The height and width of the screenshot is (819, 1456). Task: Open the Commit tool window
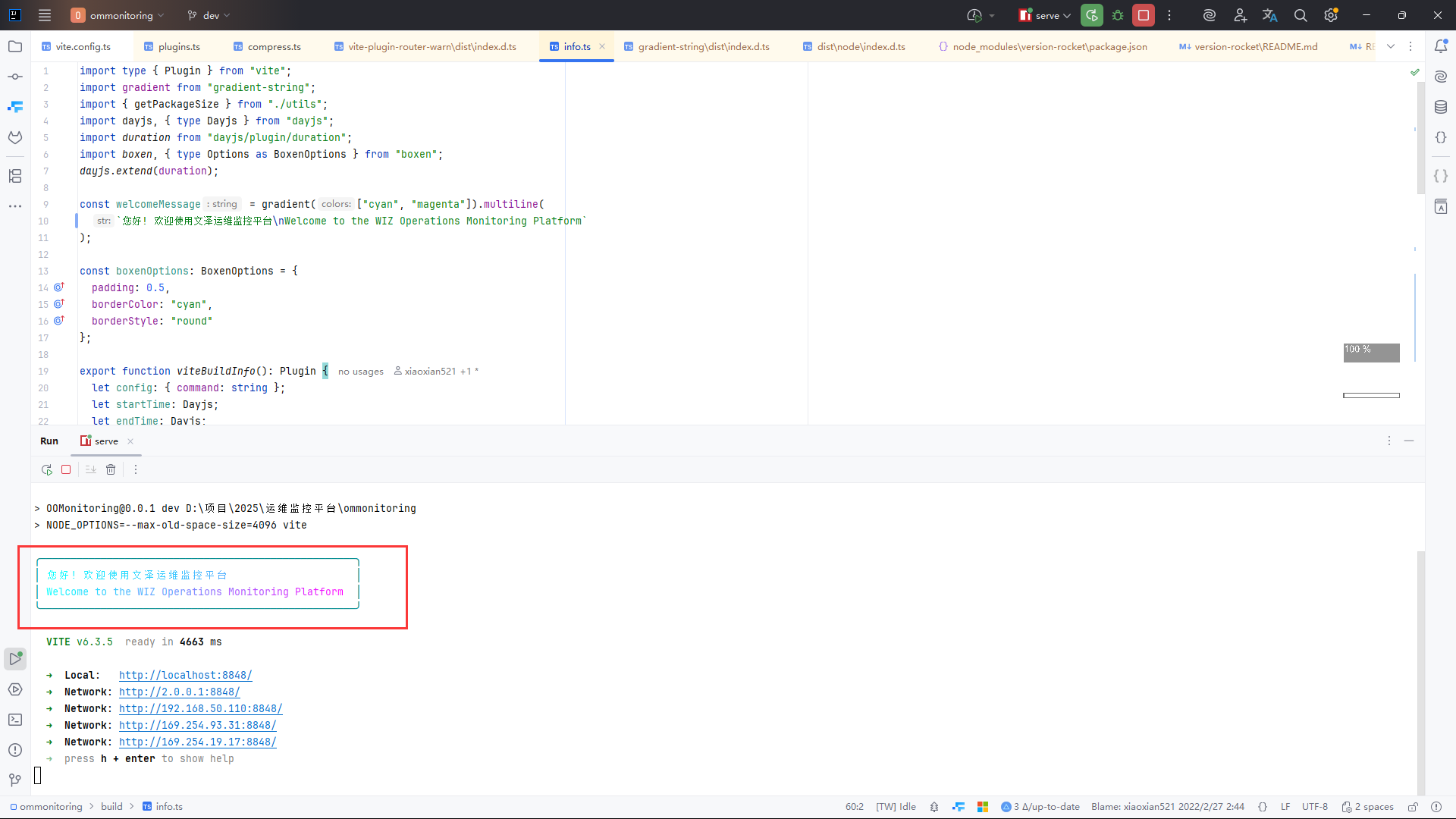(15, 77)
